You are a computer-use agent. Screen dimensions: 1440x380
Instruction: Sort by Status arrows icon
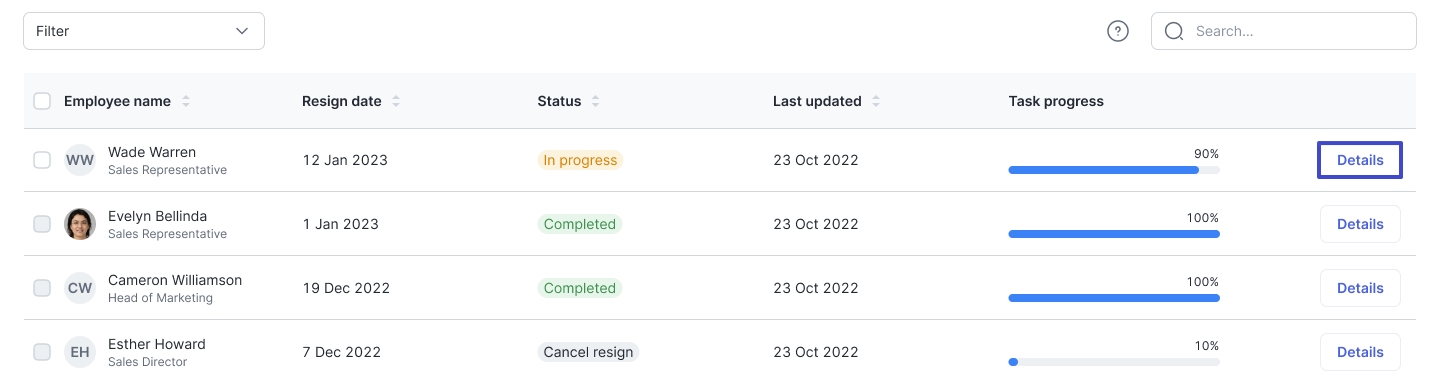point(596,101)
